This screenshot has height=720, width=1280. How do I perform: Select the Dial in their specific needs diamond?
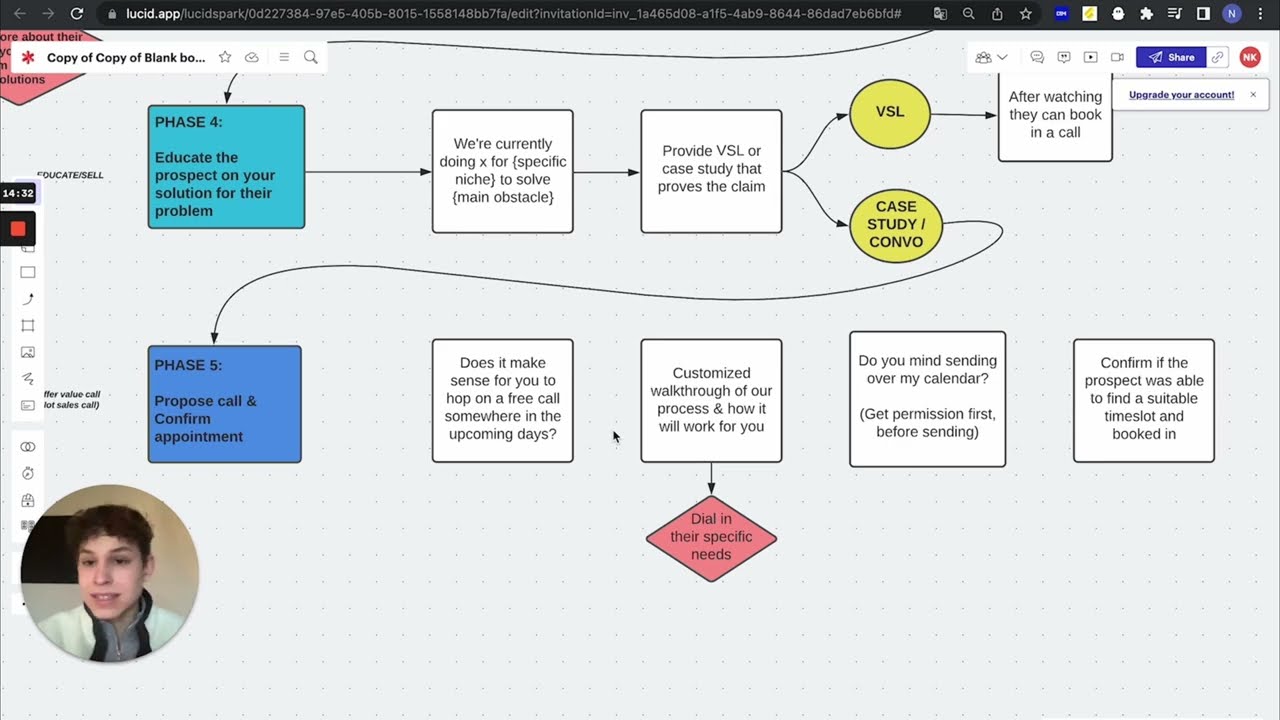711,538
